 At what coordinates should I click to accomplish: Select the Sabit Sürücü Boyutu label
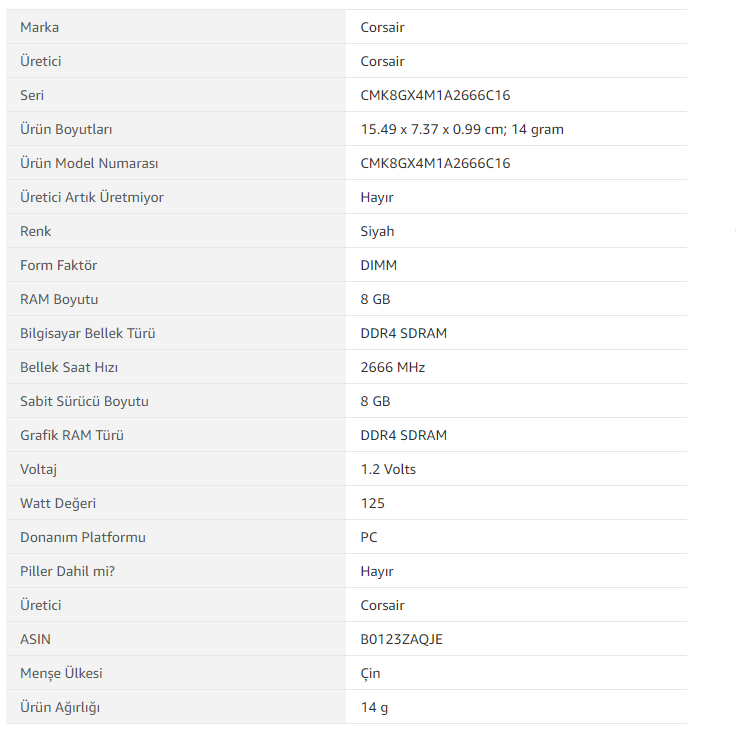click(x=84, y=401)
